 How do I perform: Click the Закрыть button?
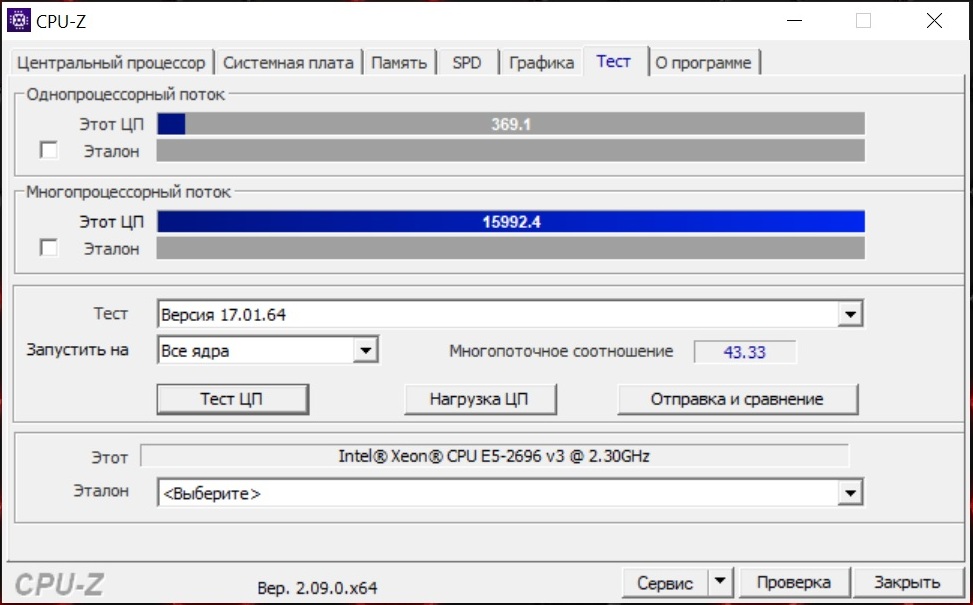coord(907,583)
